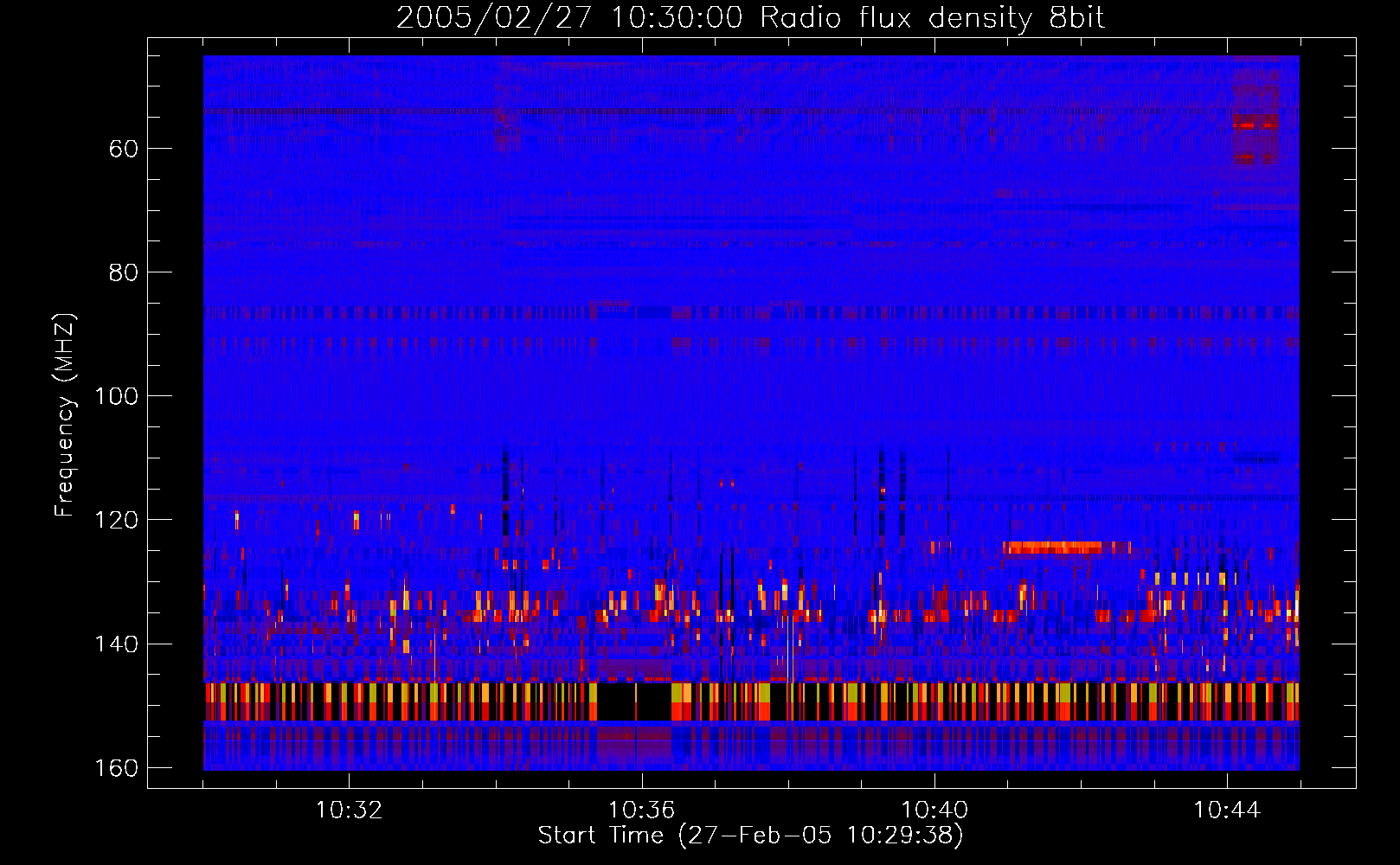Viewport: 1400px width, 865px height.
Task: Click the 10:40 time tick label
Action: pos(934,811)
